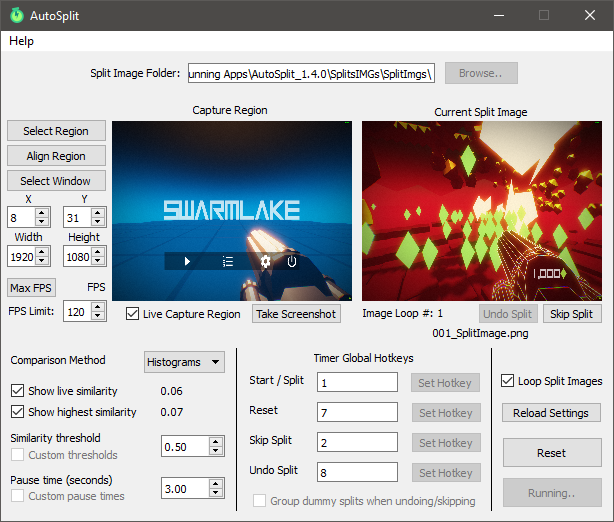Click the power icon in captured game menu

[292, 261]
